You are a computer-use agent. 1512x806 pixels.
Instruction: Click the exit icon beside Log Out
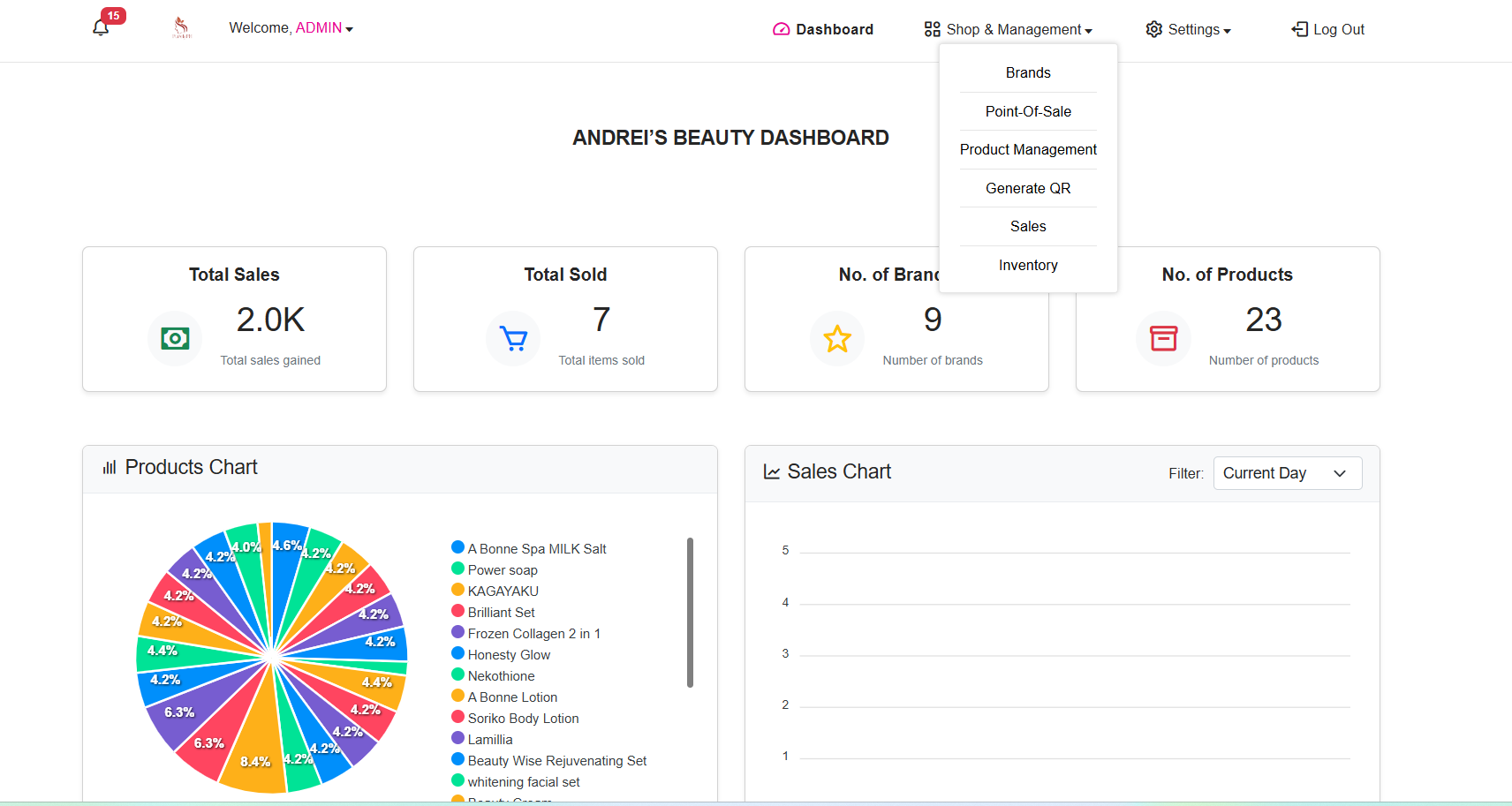coord(1298,29)
